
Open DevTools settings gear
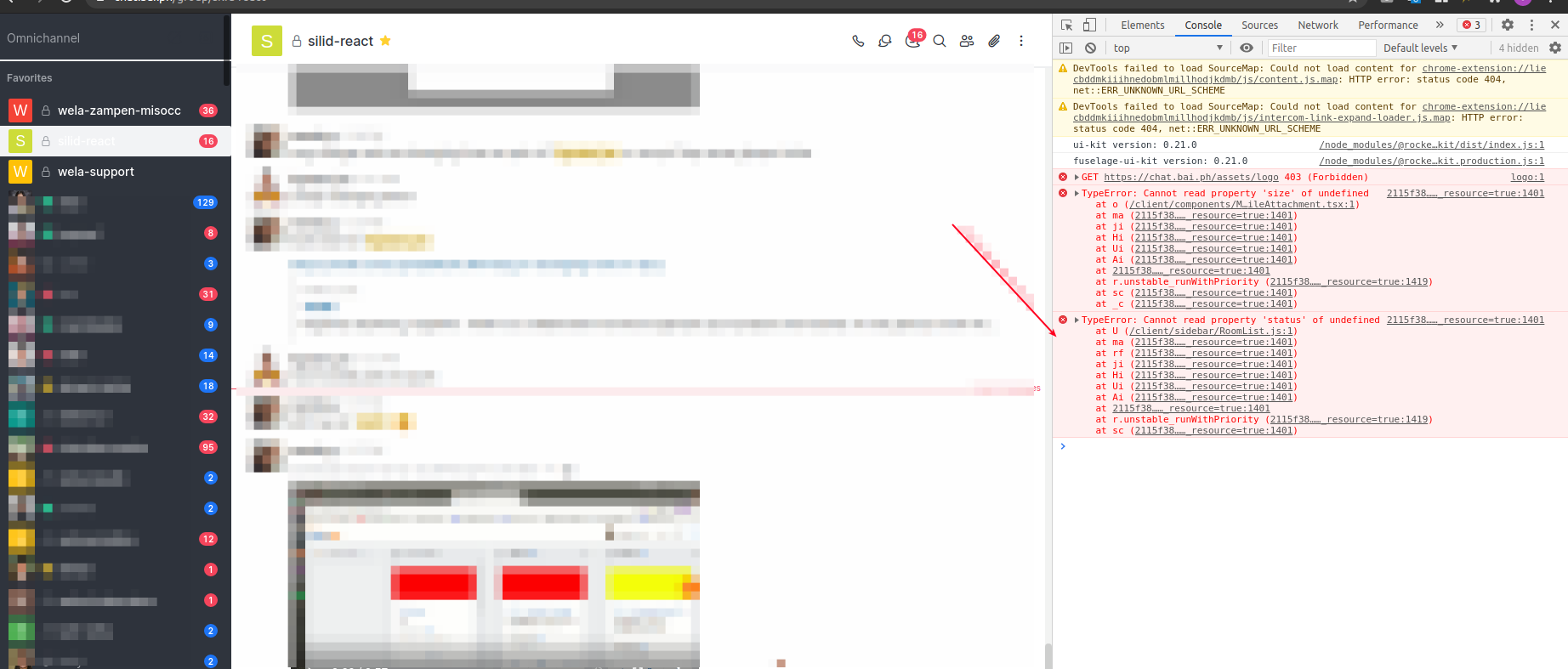1508,25
